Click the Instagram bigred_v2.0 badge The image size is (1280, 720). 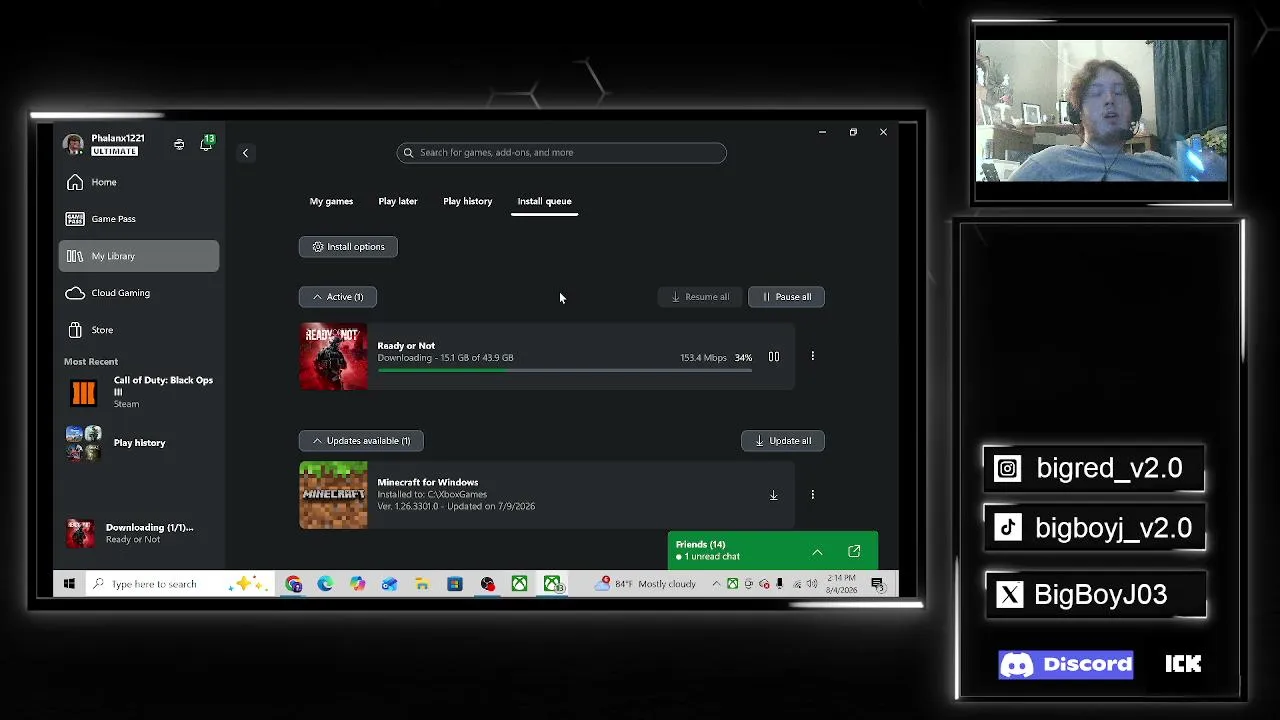click(1094, 469)
